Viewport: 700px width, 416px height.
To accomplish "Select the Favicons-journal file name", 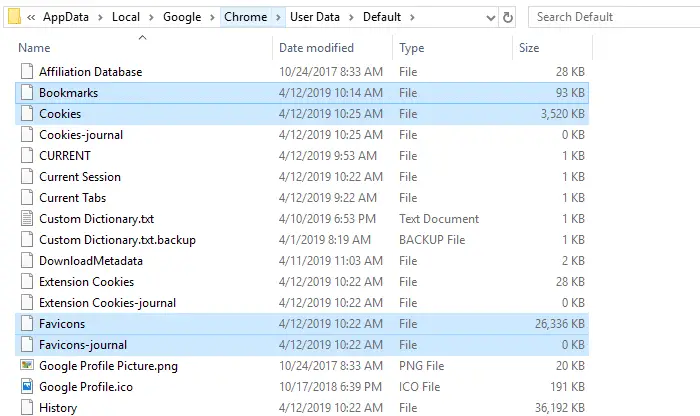I will coord(83,345).
